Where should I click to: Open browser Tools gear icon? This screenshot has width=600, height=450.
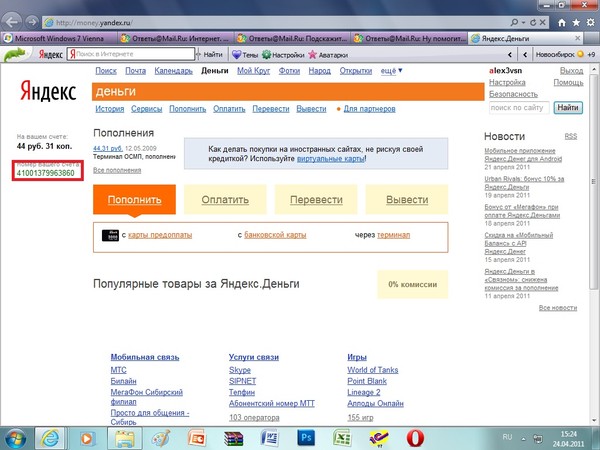(x=590, y=23)
